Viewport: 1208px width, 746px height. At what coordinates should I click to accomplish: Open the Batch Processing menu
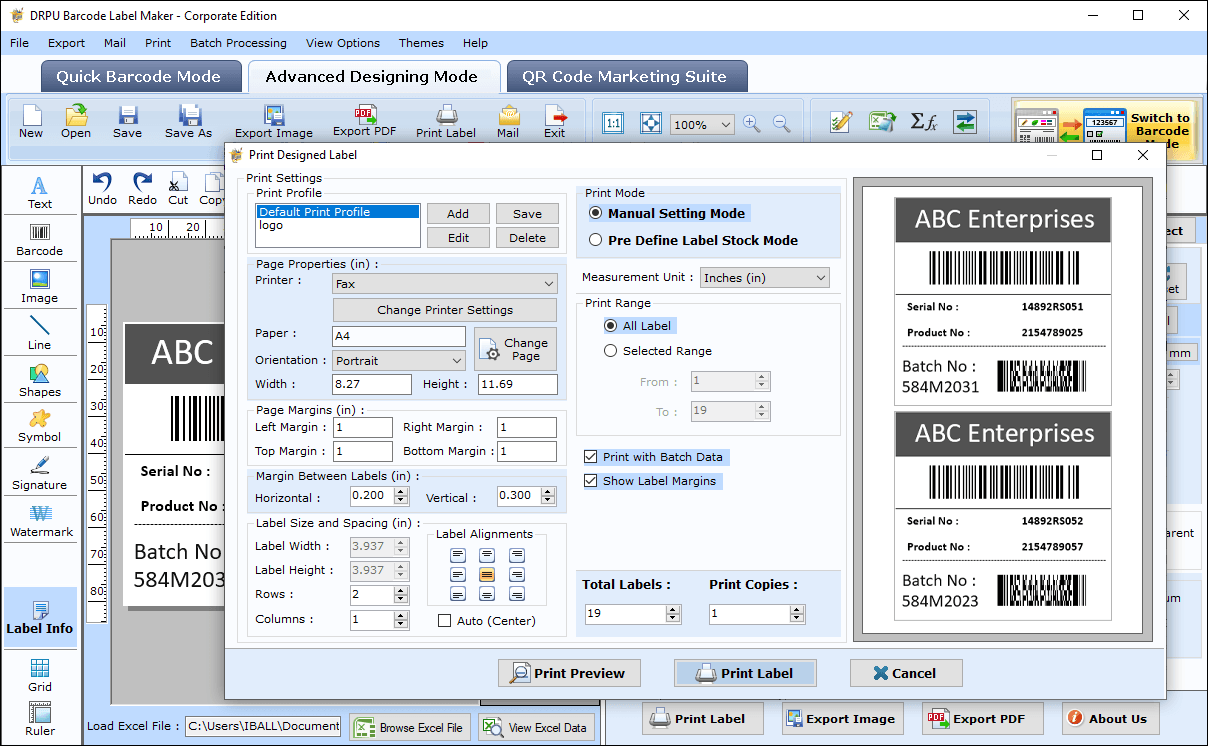(238, 43)
